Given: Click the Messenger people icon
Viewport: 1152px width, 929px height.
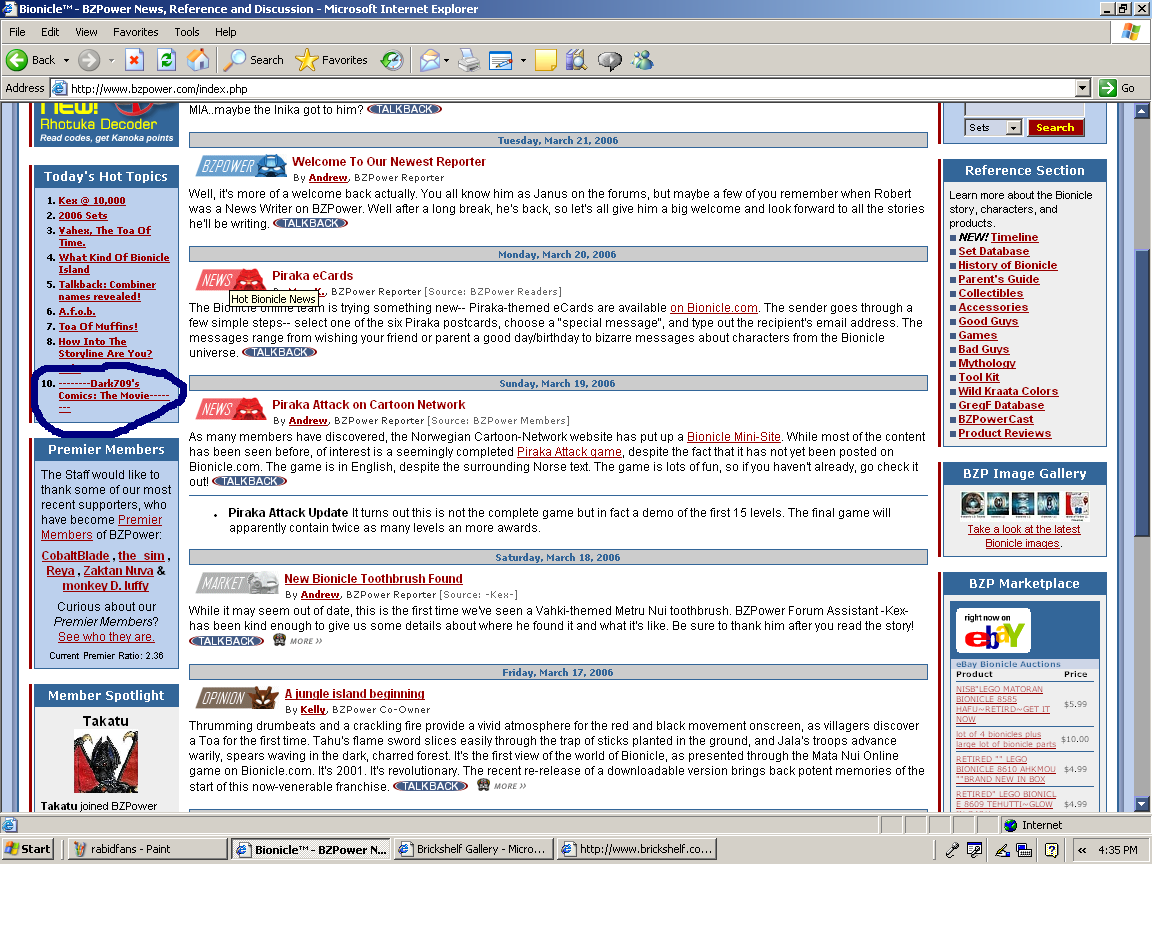Looking at the screenshot, I should (643, 60).
